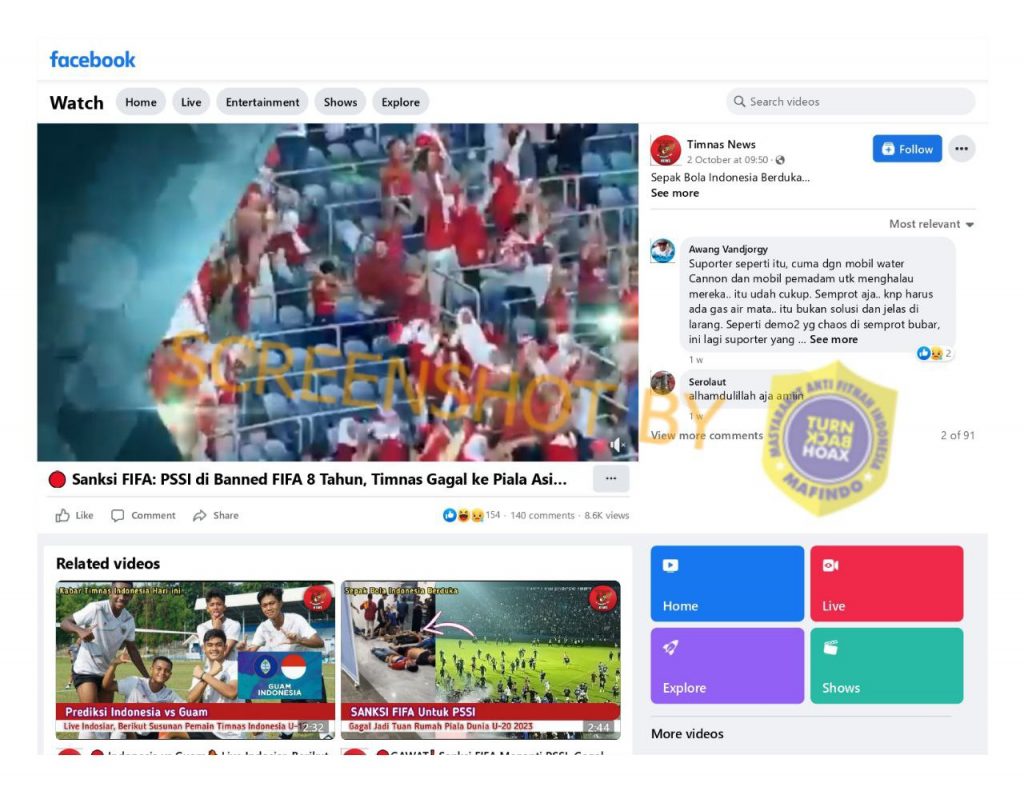Click the clapperboard icon on Shows tile
Image resolution: width=1024 pixels, height=791 pixels.
click(x=831, y=647)
